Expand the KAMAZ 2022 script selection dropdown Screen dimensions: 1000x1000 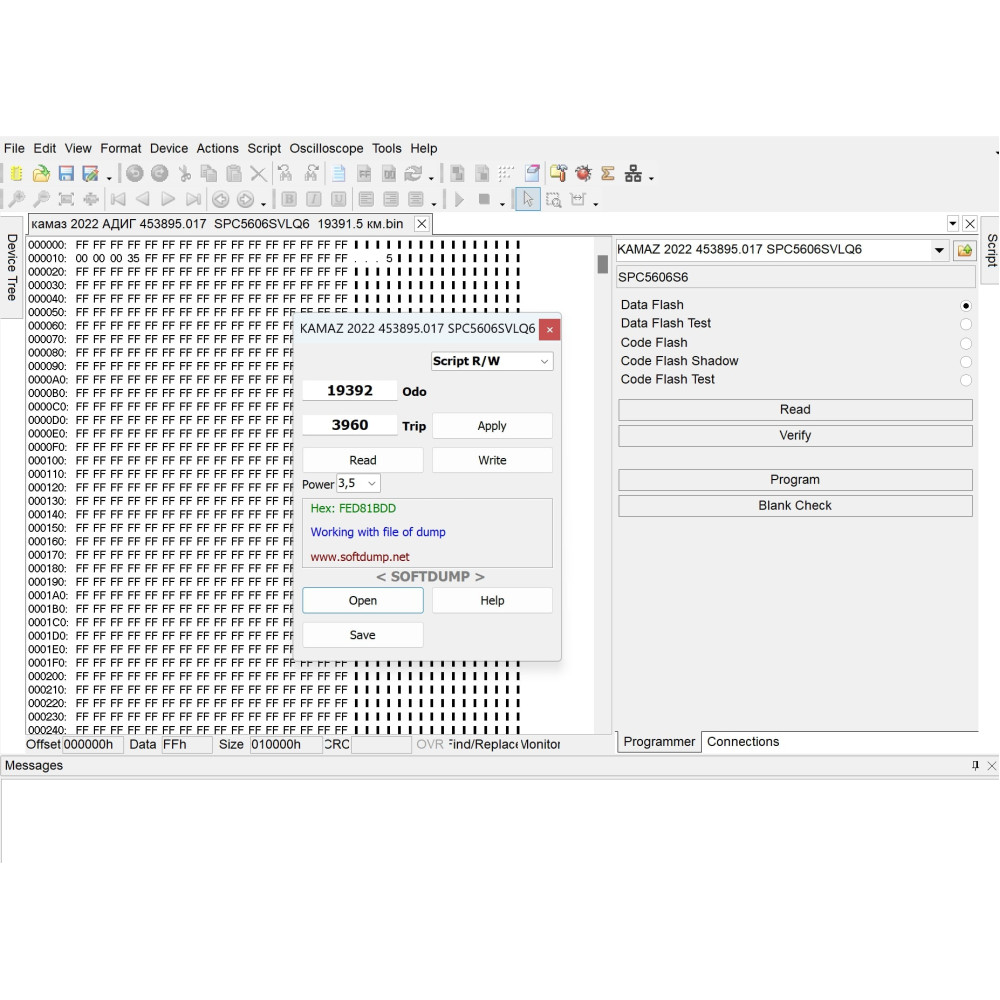[939, 250]
